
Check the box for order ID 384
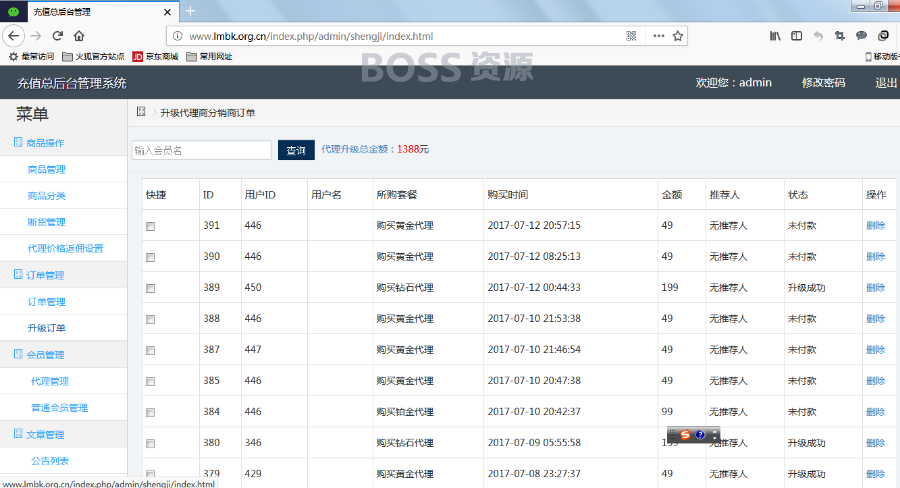click(150, 412)
